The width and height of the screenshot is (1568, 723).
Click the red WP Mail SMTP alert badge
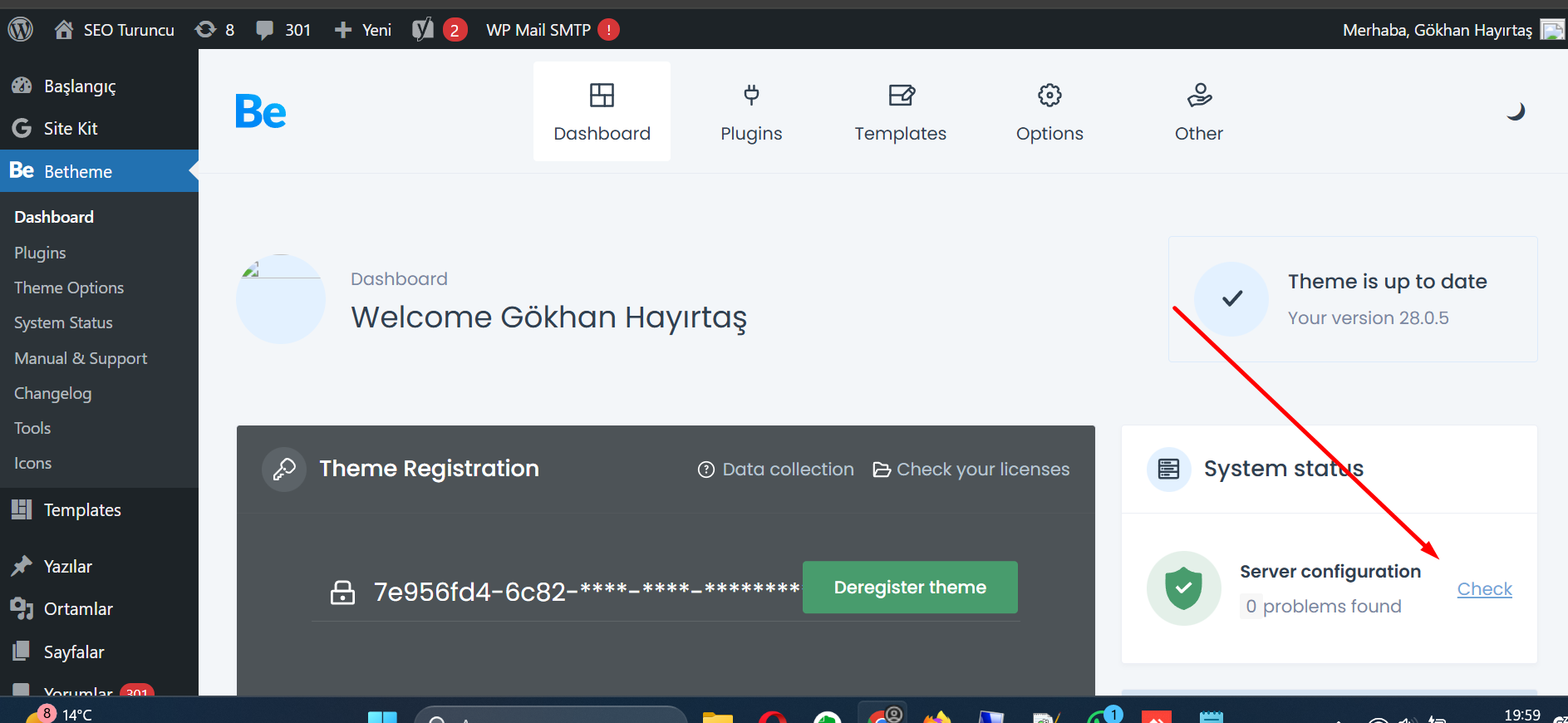tap(609, 30)
